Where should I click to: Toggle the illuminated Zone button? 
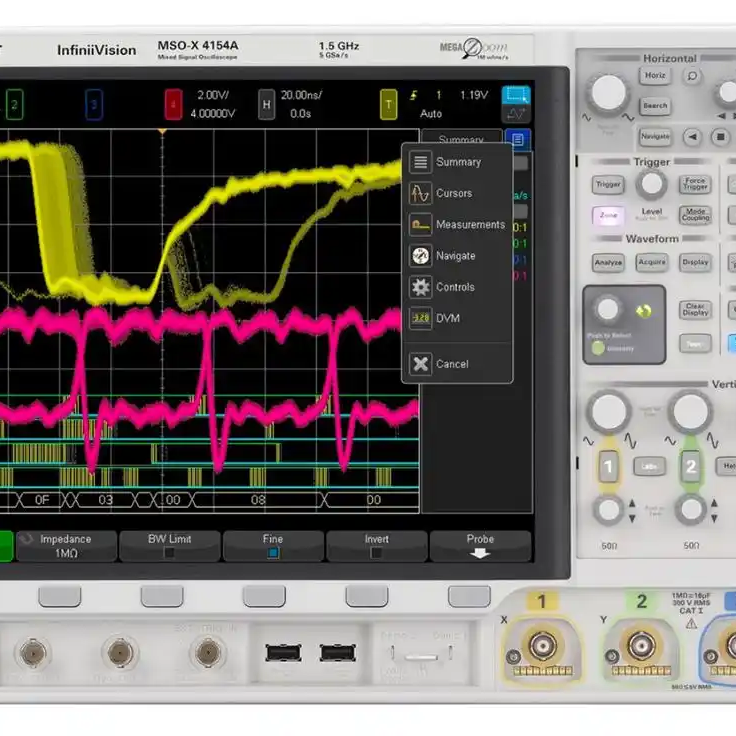(608, 215)
